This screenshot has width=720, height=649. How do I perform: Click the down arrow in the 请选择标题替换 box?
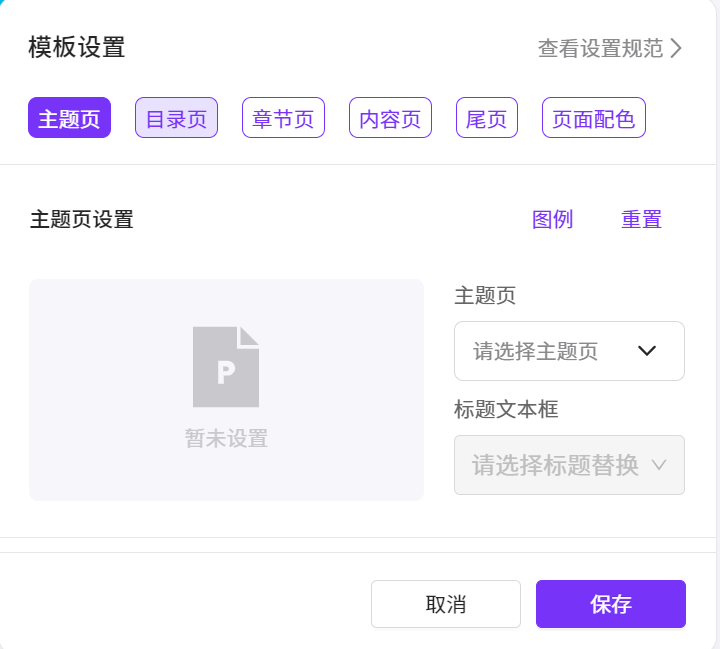point(658,465)
